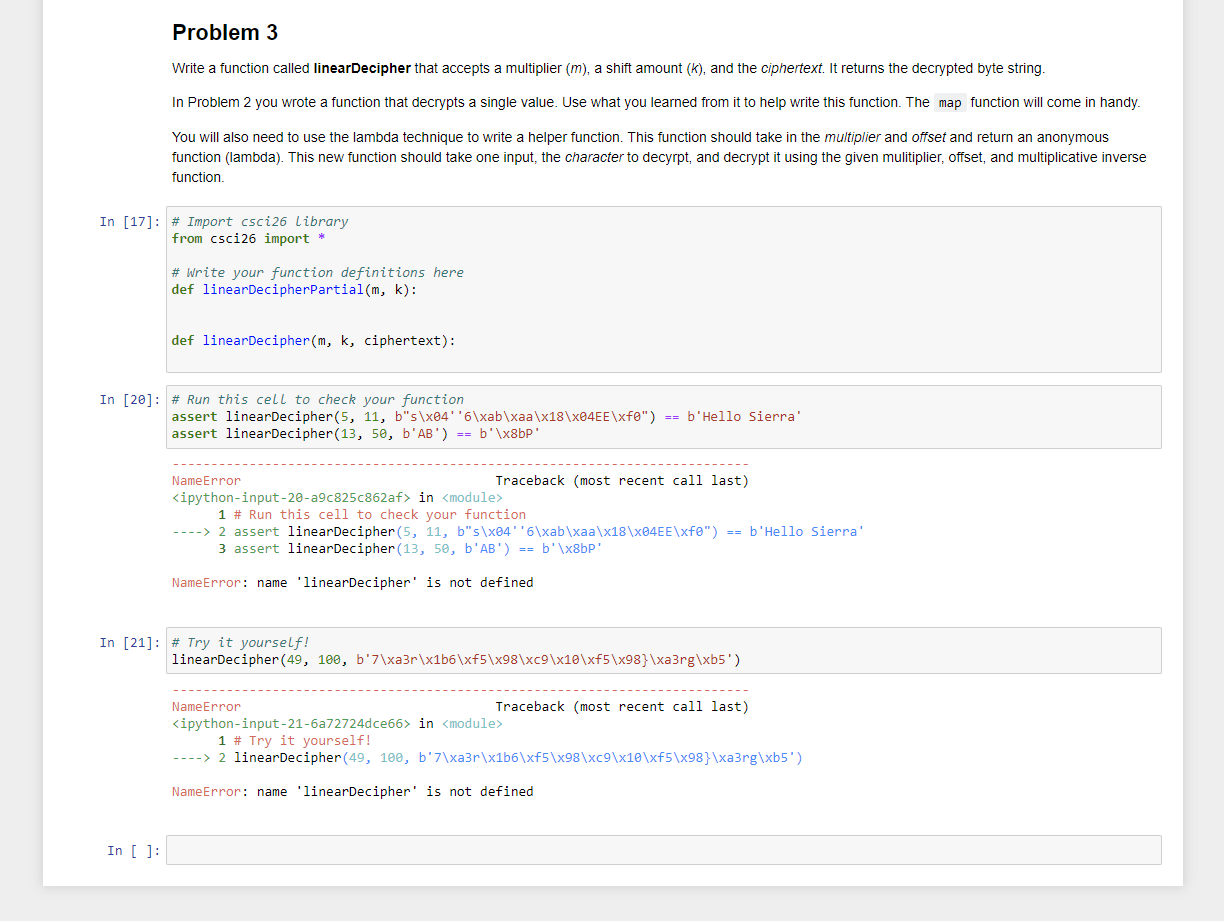Image resolution: width=1224 pixels, height=921 pixels.
Task: Click the highlighted 'map' inline code snippet
Action: (950, 102)
